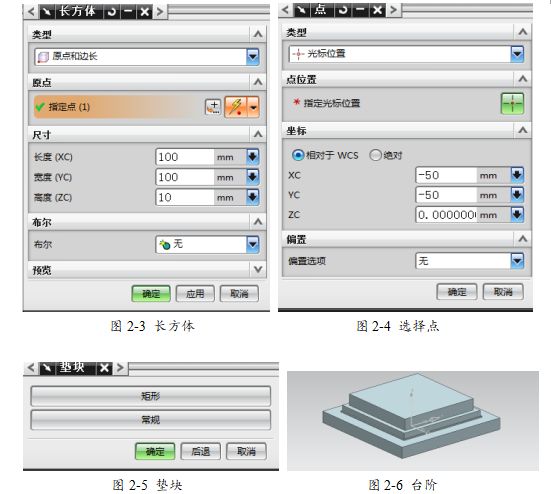Click the minimize dash in 点 title bar
Screen dimensions: 551x494
point(360,10)
